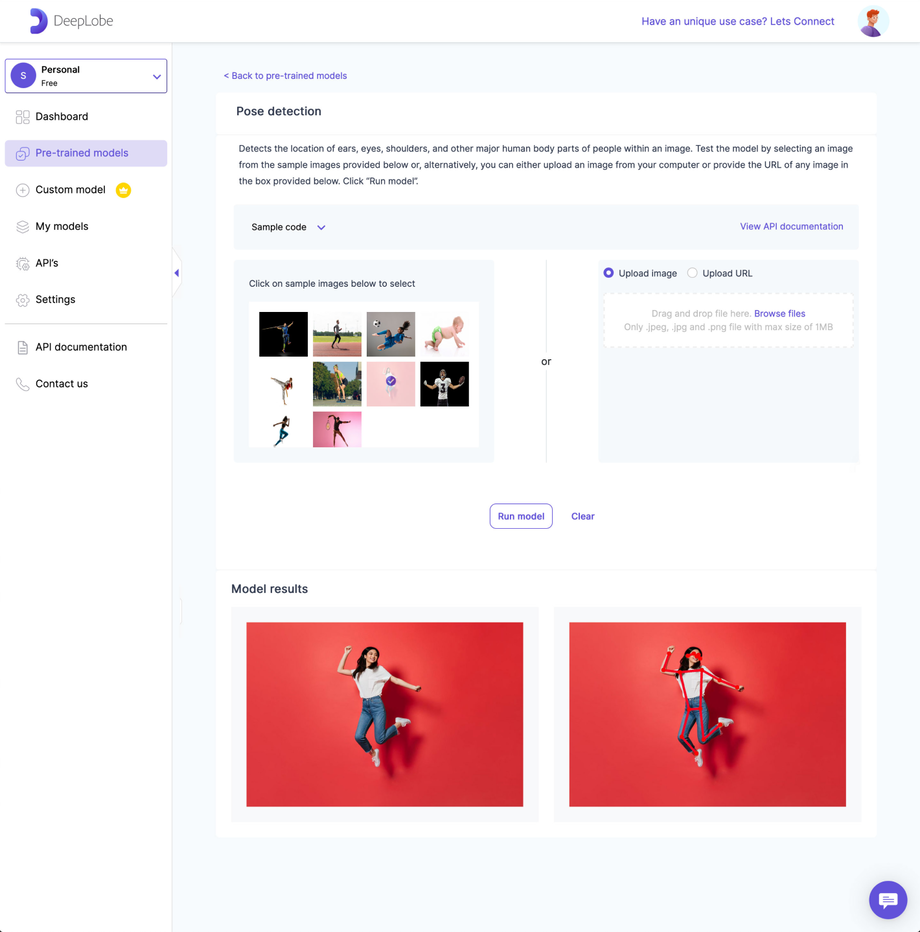This screenshot has width=920, height=932.
Task: Select the soccer player sample image
Action: 391,334
